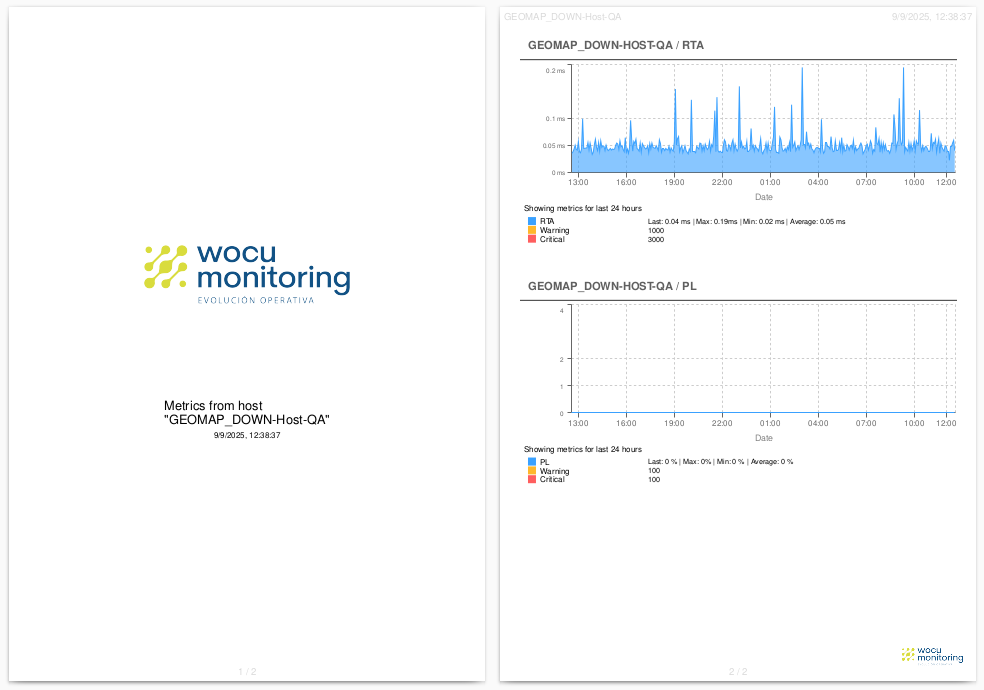Click the blue RTA legend square
984x690 pixels.
[531, 221]
